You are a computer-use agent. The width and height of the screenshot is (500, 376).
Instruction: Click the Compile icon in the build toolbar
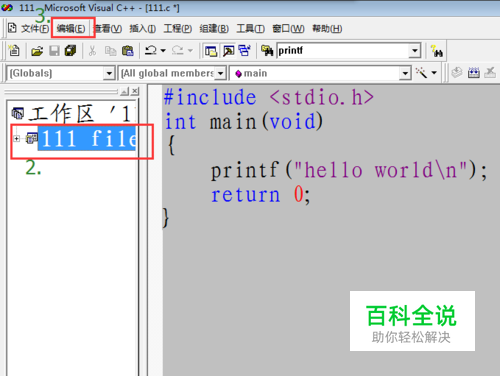pos(457,72)
